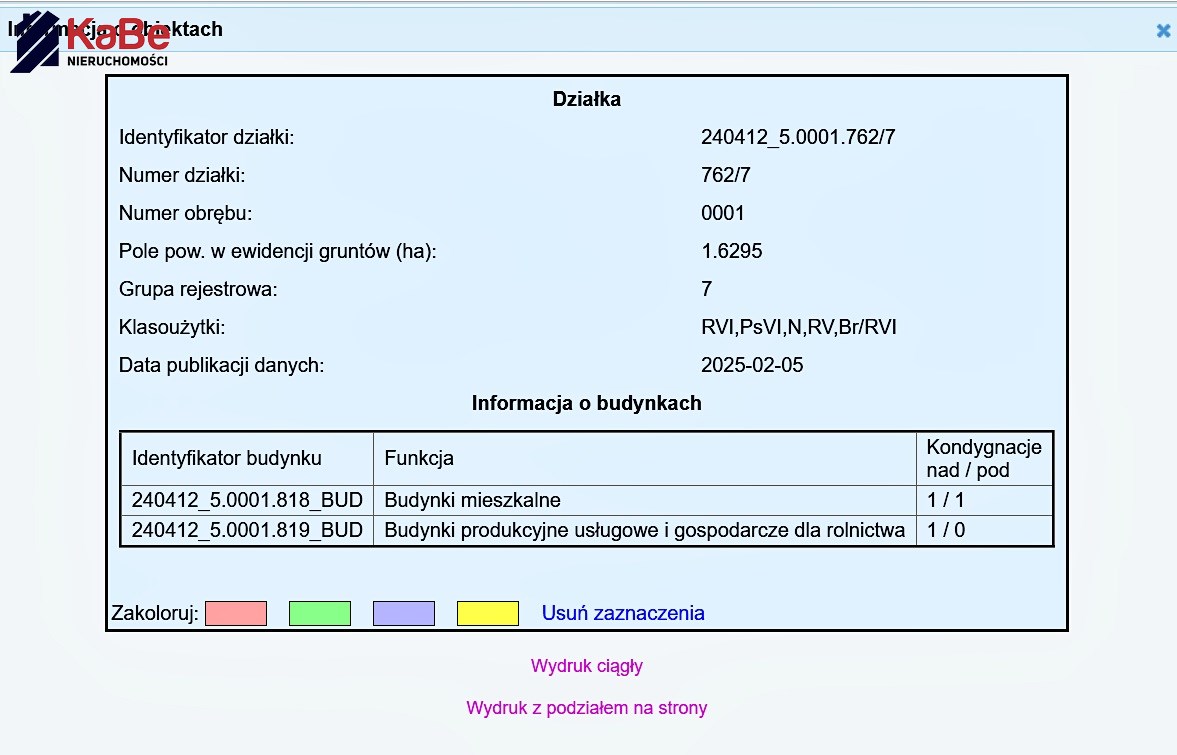
Task: Click the 'Informacja o budynkach' heading
Action: (587, 403)
